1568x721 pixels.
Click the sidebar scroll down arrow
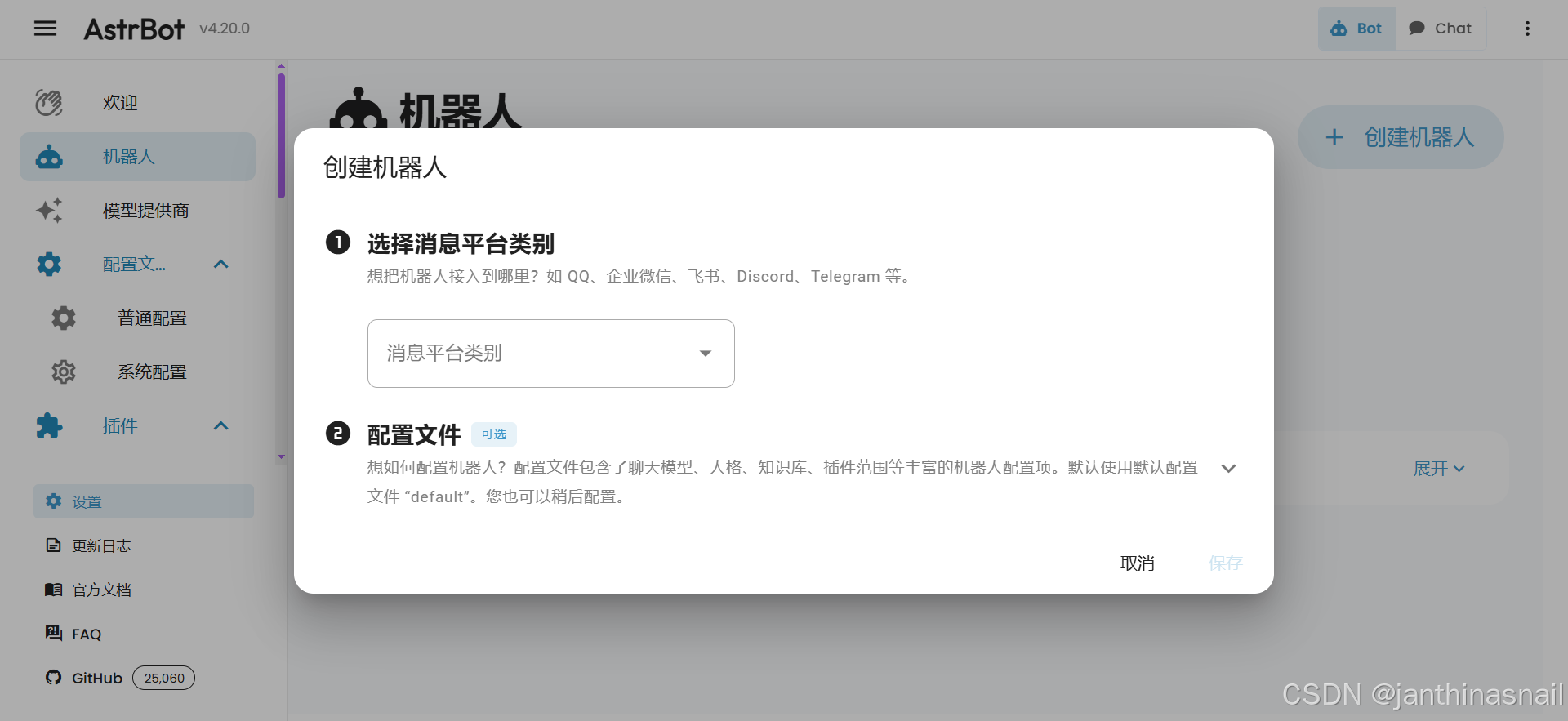coord(281,457)
